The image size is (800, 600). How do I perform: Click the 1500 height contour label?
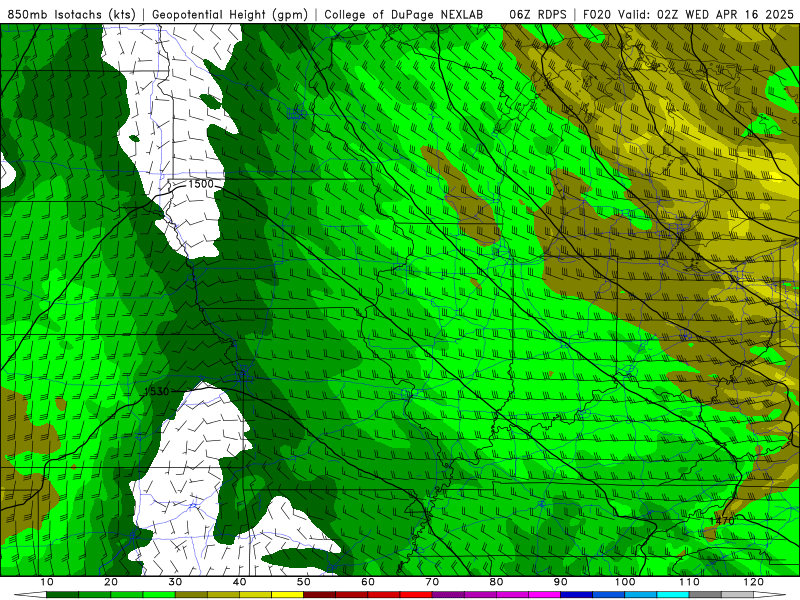pos(201,184)
